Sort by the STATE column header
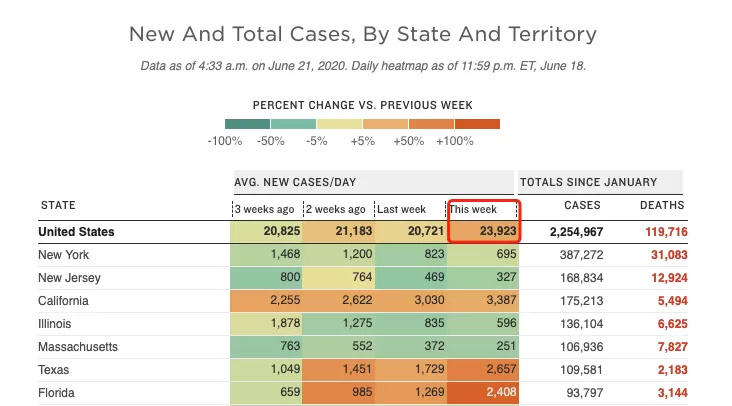Screen dimensions: 732x406 click(58, 205)
